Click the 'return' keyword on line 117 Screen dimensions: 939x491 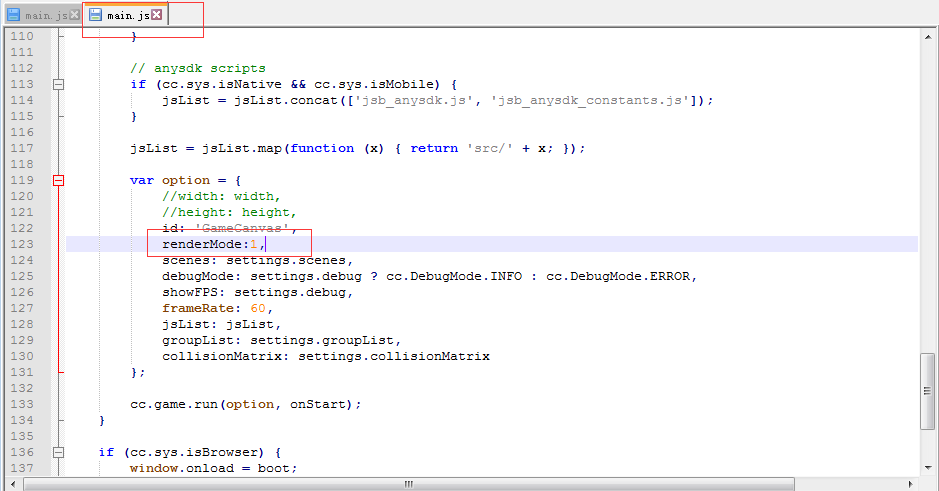[x=434, y=148]
